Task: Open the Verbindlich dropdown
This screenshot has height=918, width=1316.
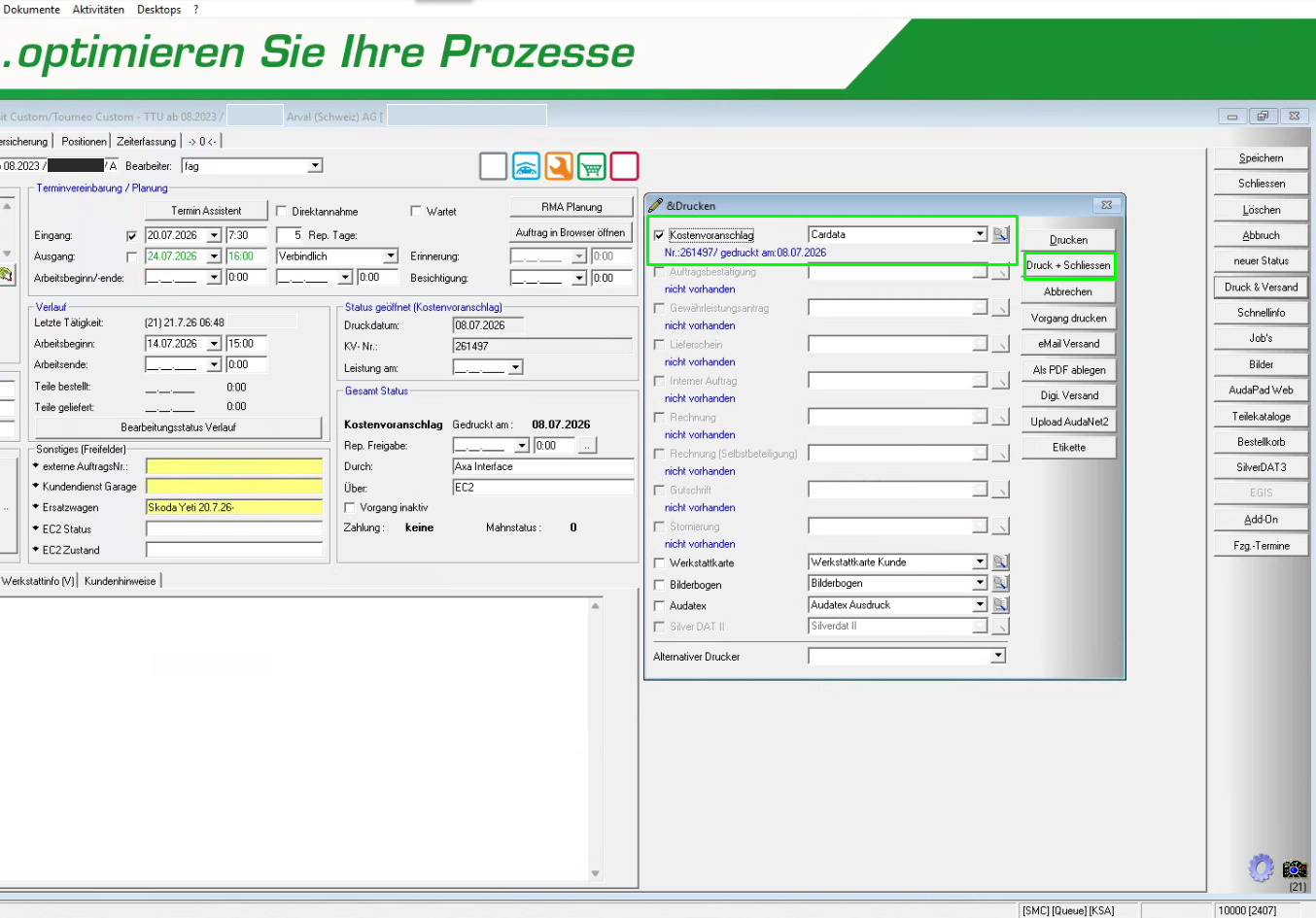Action: (391, 256)
